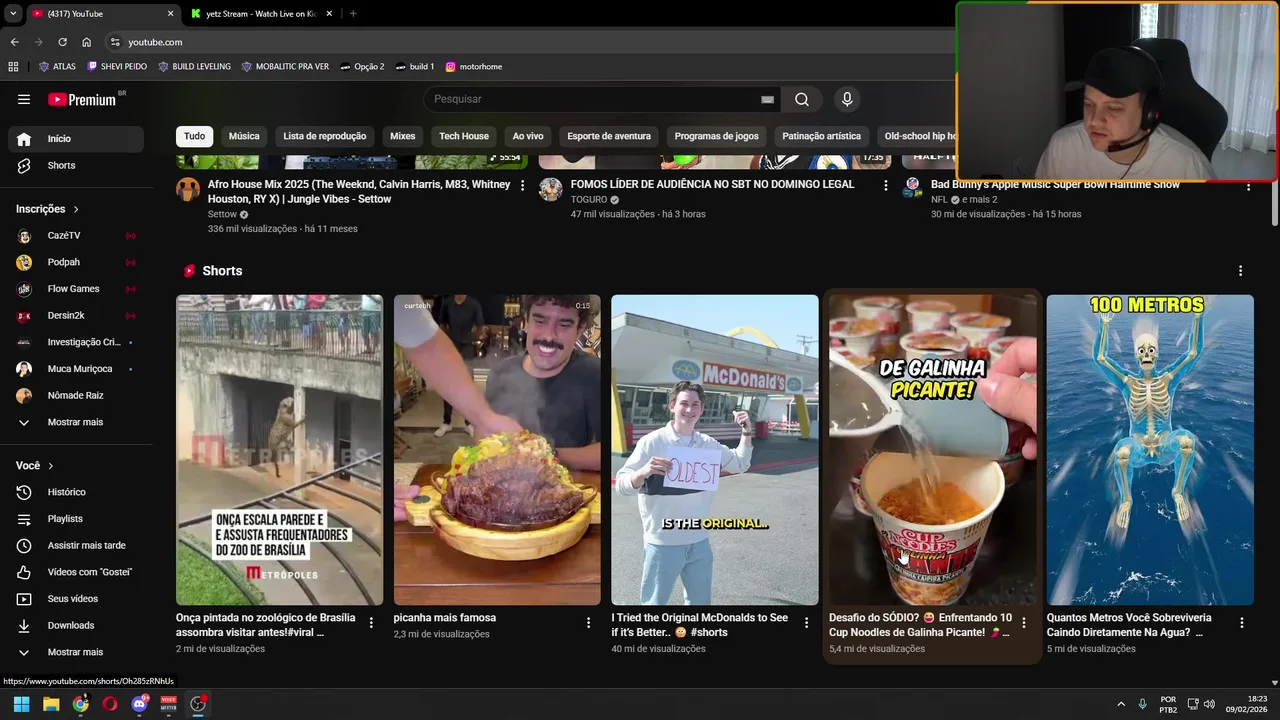Open site information icon in address bar
1280x720 pixels.
pos(115,42)
